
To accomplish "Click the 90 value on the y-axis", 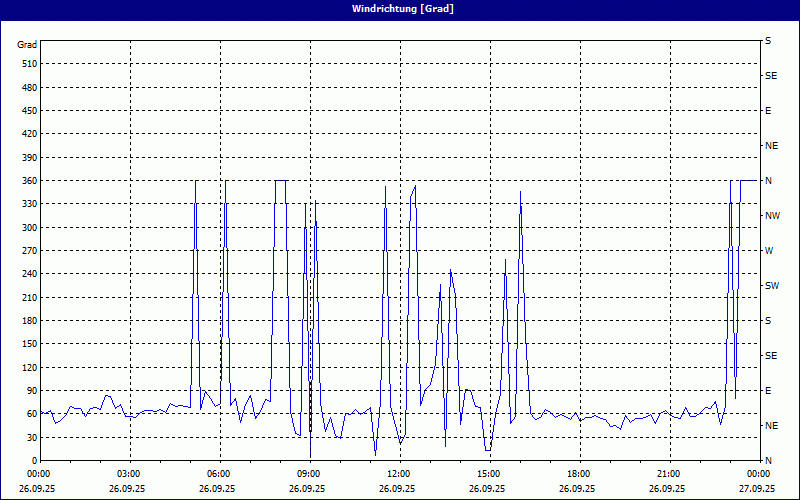I will click(31, 391).
